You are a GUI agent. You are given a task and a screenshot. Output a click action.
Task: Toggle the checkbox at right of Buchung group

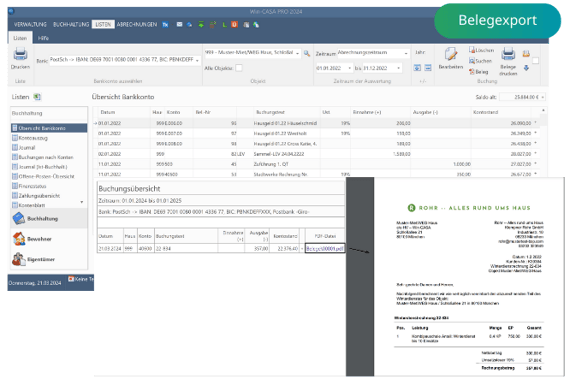(535, 61)
